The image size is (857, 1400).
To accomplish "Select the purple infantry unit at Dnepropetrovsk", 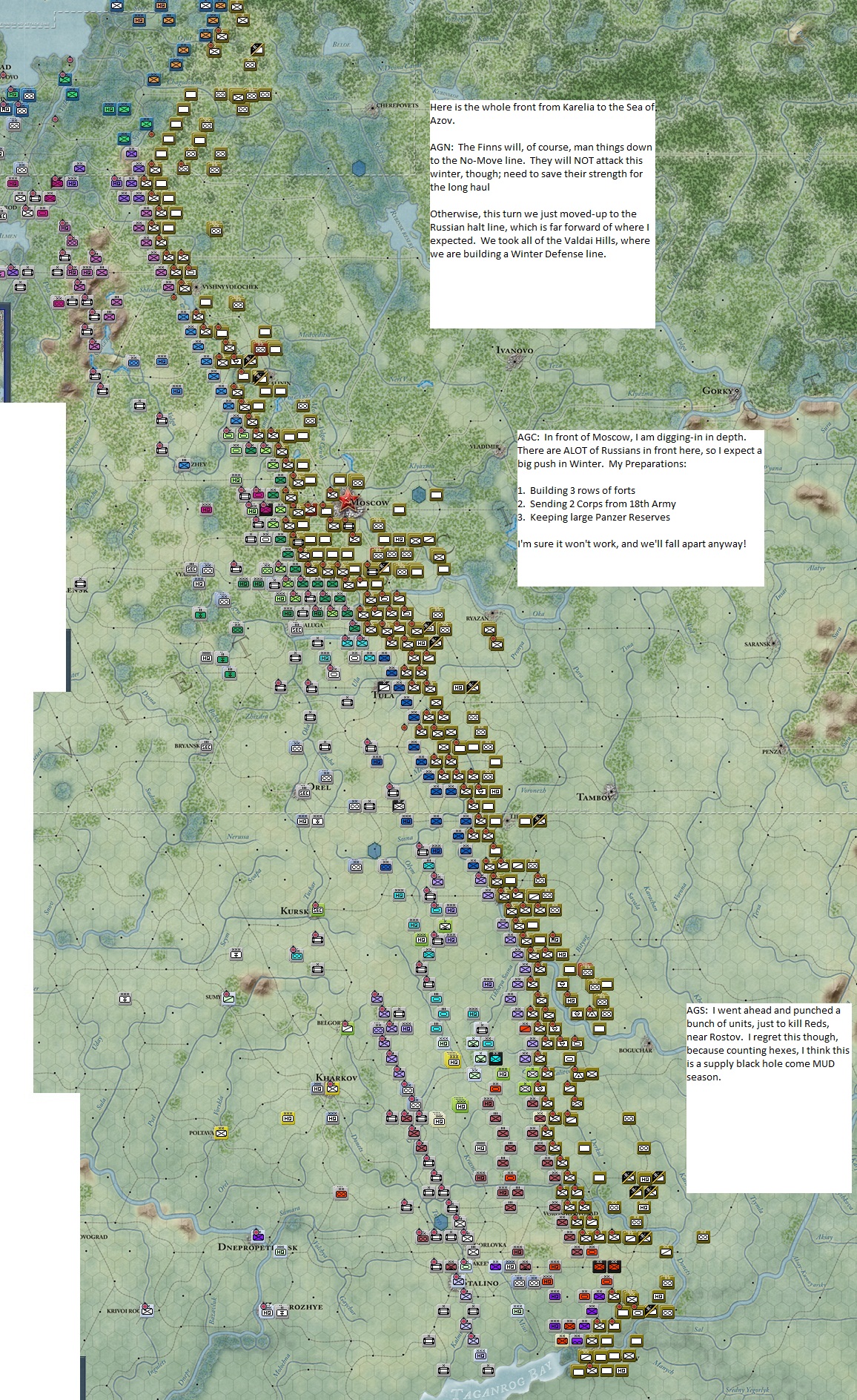I will click(x=258, y=1236).
